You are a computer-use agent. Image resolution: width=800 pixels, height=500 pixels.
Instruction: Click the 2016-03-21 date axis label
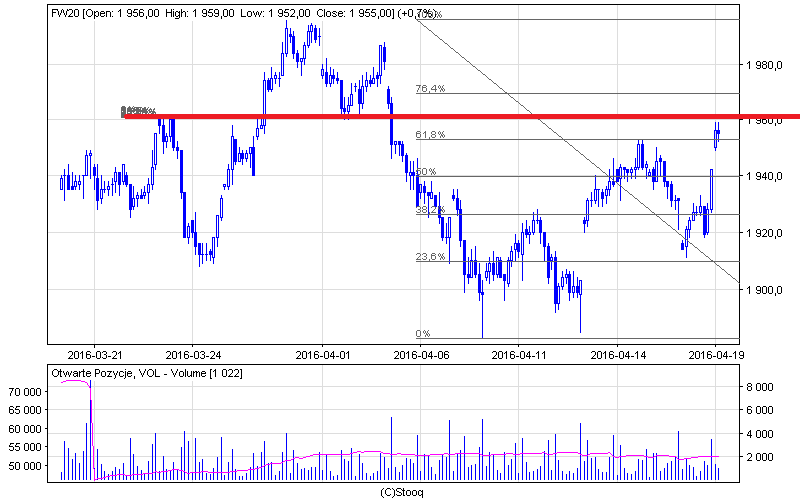[95, 355]
